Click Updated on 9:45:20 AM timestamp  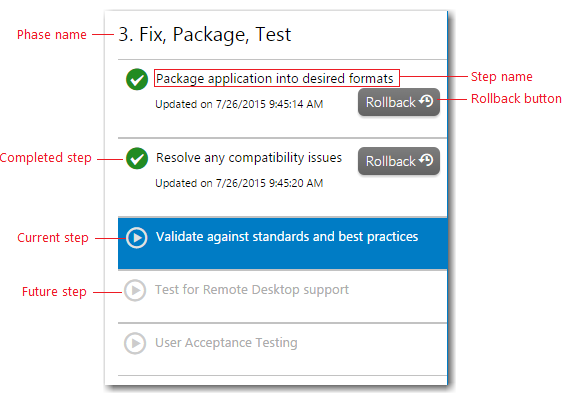pos(239,183)
